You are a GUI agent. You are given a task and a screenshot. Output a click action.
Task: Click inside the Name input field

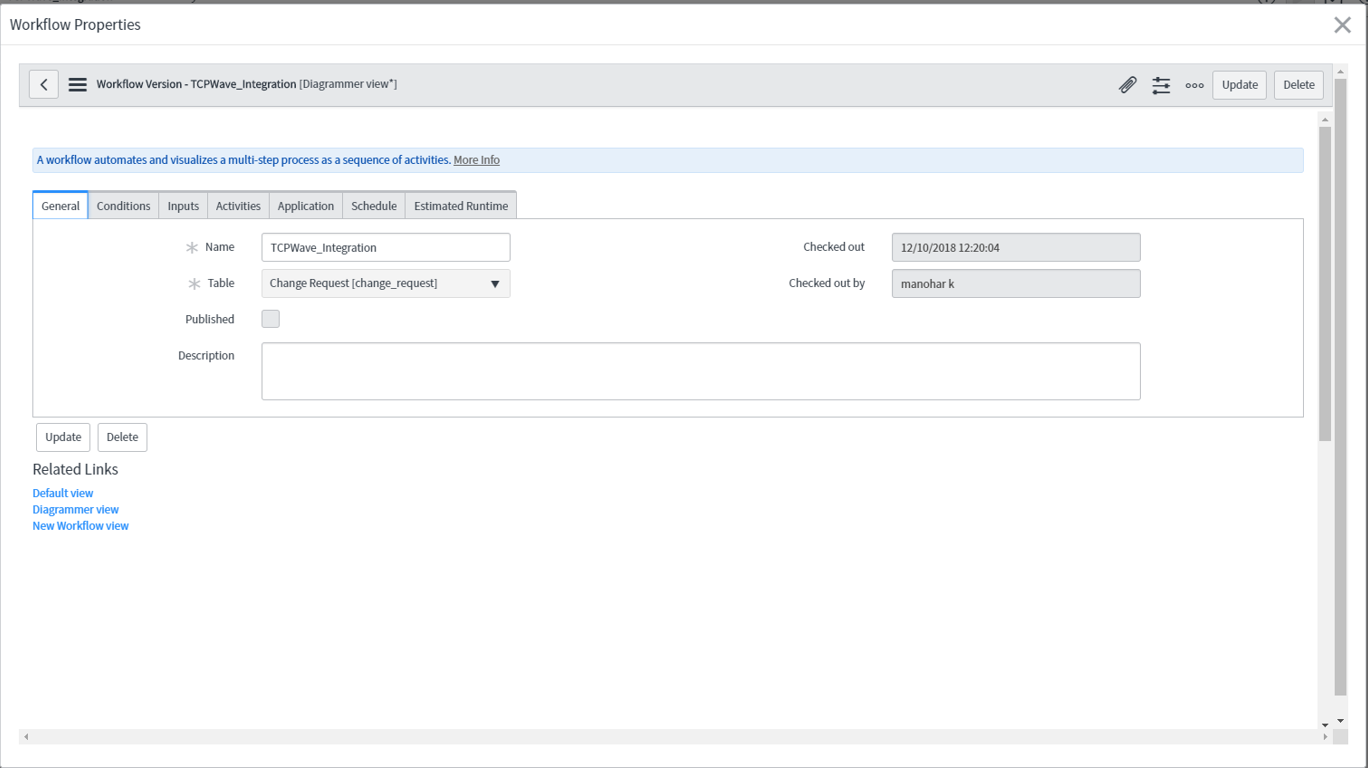[x=385, y=247]
